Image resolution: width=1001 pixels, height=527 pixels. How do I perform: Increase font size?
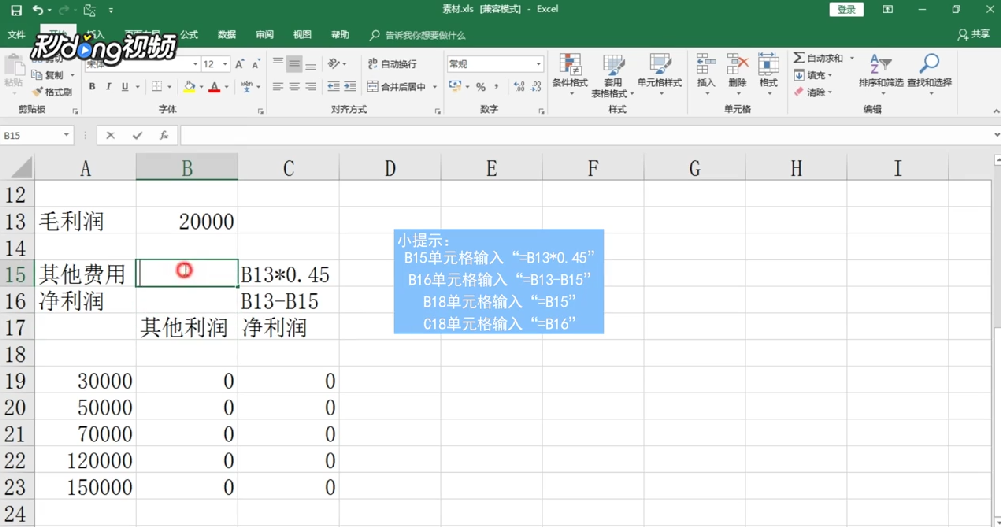239,64
